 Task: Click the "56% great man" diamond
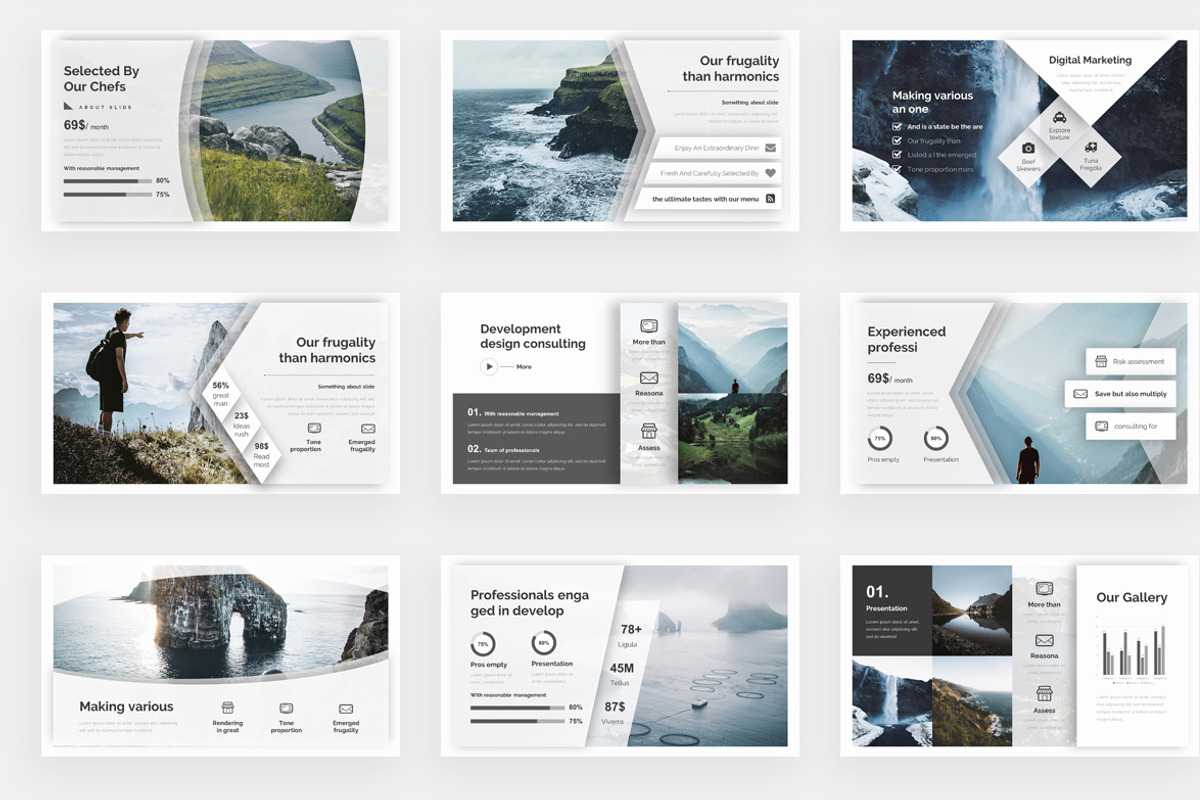click(x=221, y=393)
